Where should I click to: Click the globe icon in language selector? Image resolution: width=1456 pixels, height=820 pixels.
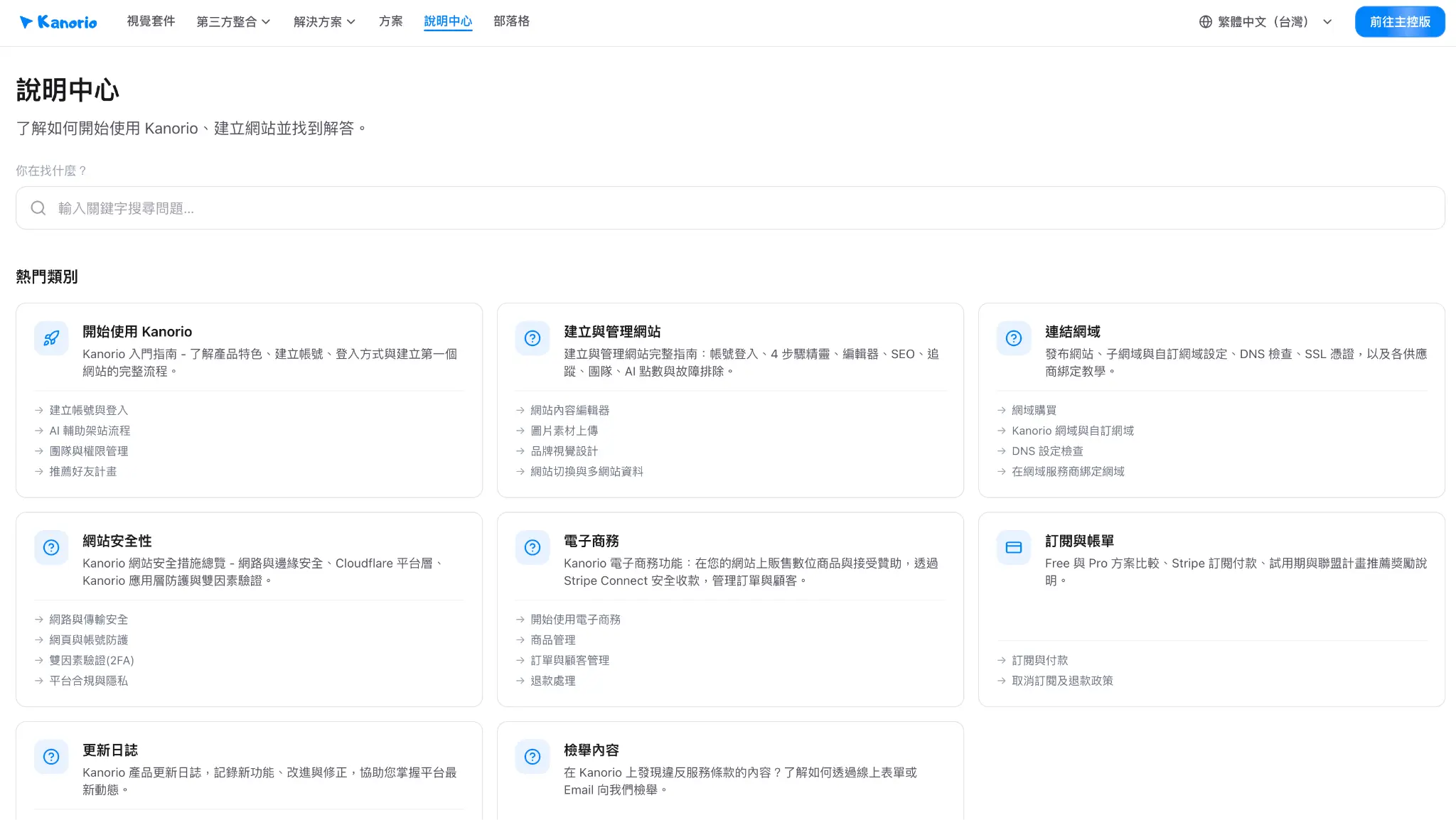(x=1206, y=22)
